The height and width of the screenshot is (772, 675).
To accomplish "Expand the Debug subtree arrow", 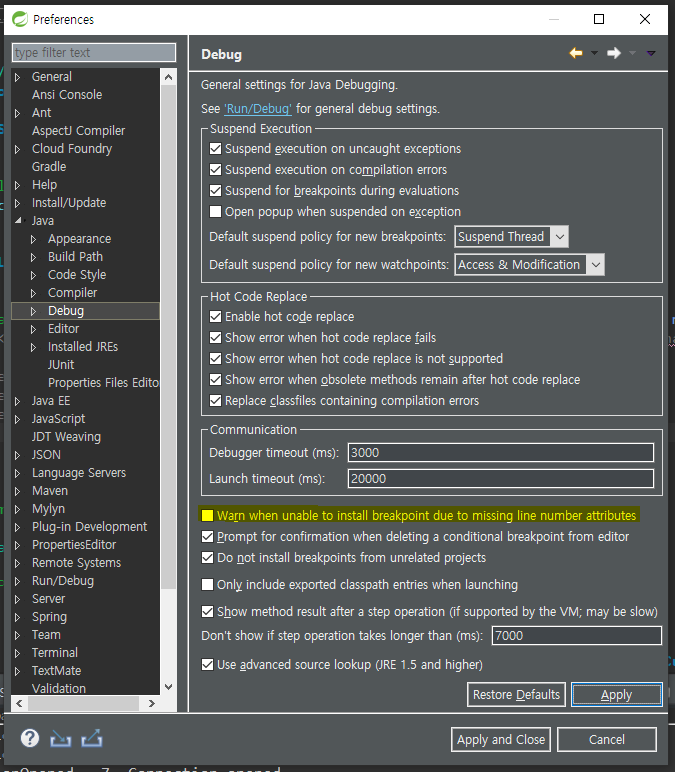I will [x=33, y=311].
